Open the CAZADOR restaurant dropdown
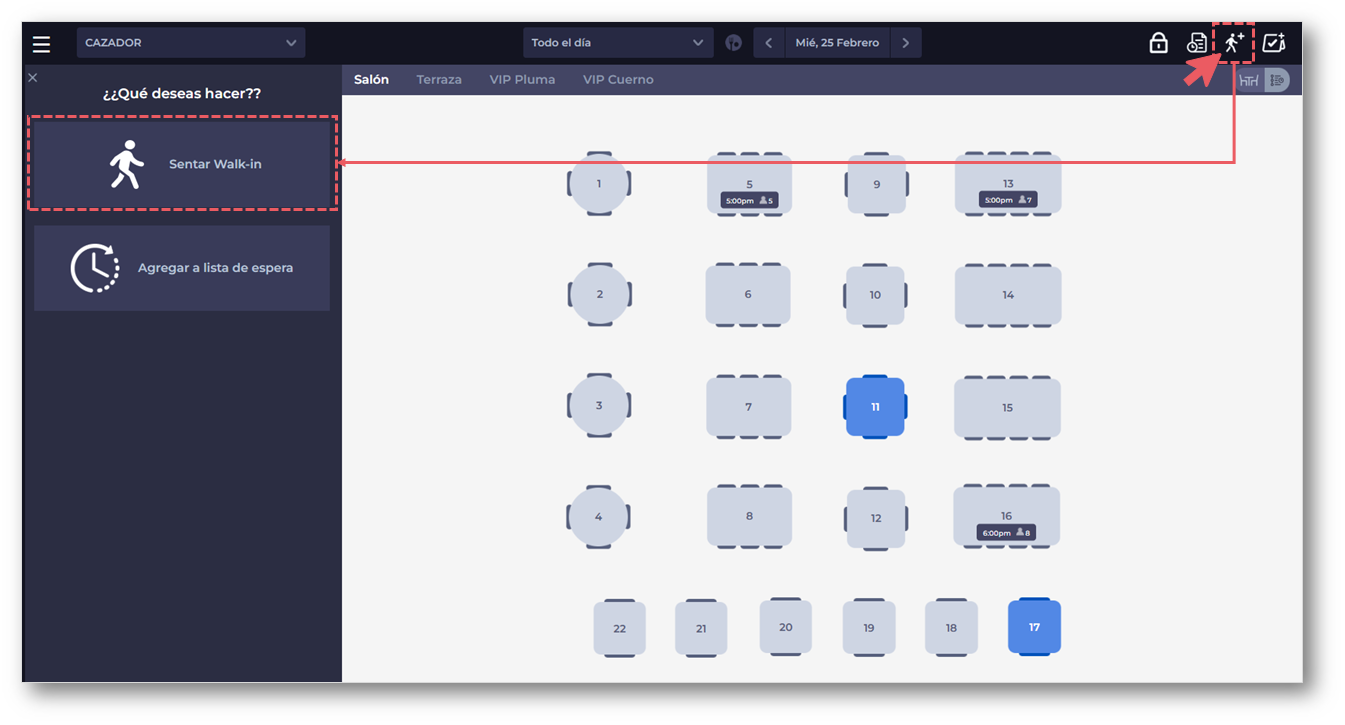The width and height of the screenshot is (1345, 725). (191, 43)
